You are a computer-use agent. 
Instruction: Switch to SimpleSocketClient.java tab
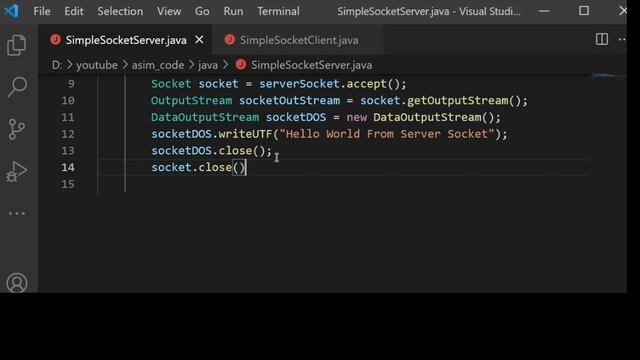pyautogui.click(x=298, y=40)
